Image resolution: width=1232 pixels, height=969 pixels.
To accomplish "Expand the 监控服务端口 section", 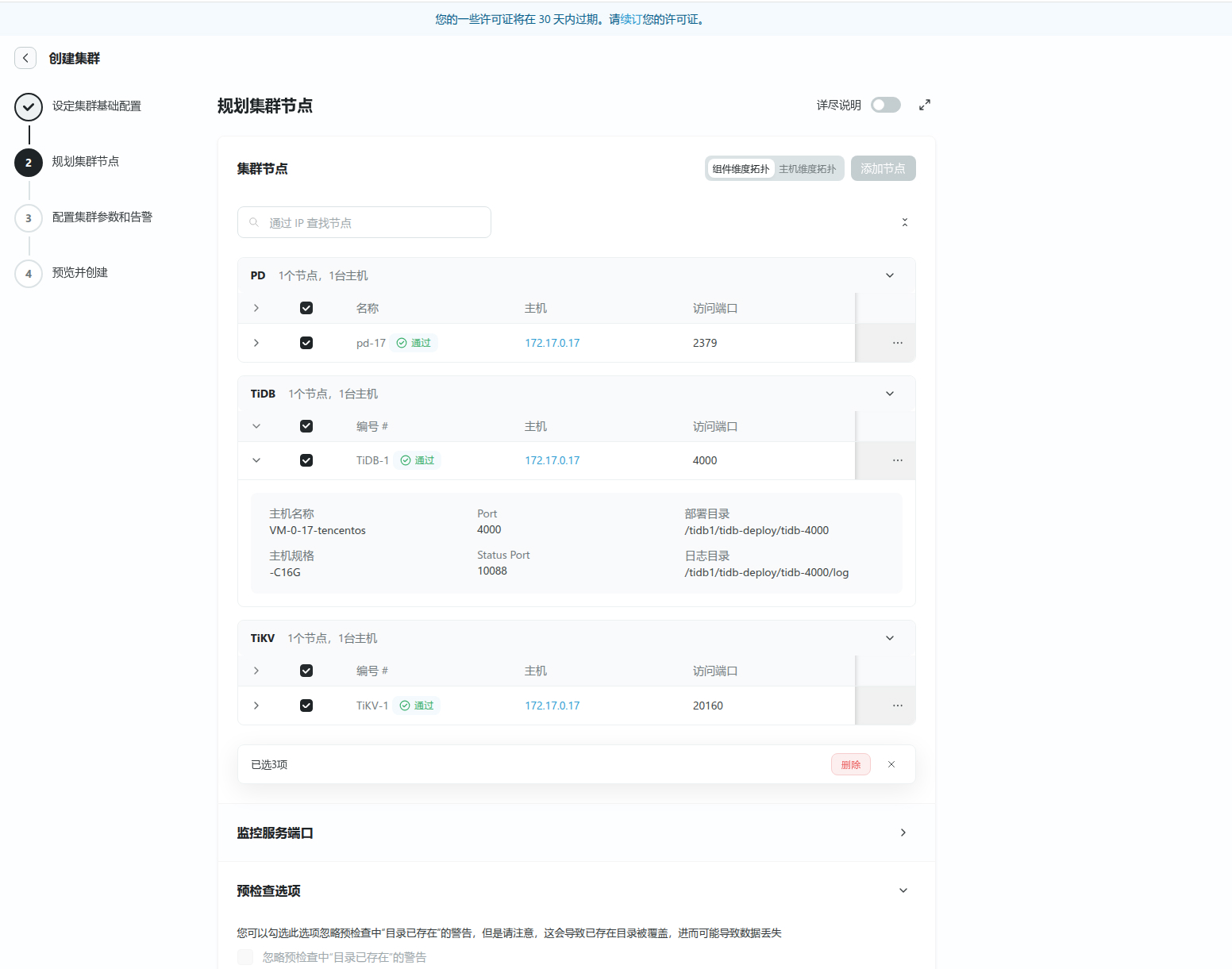I will point(903,832).
